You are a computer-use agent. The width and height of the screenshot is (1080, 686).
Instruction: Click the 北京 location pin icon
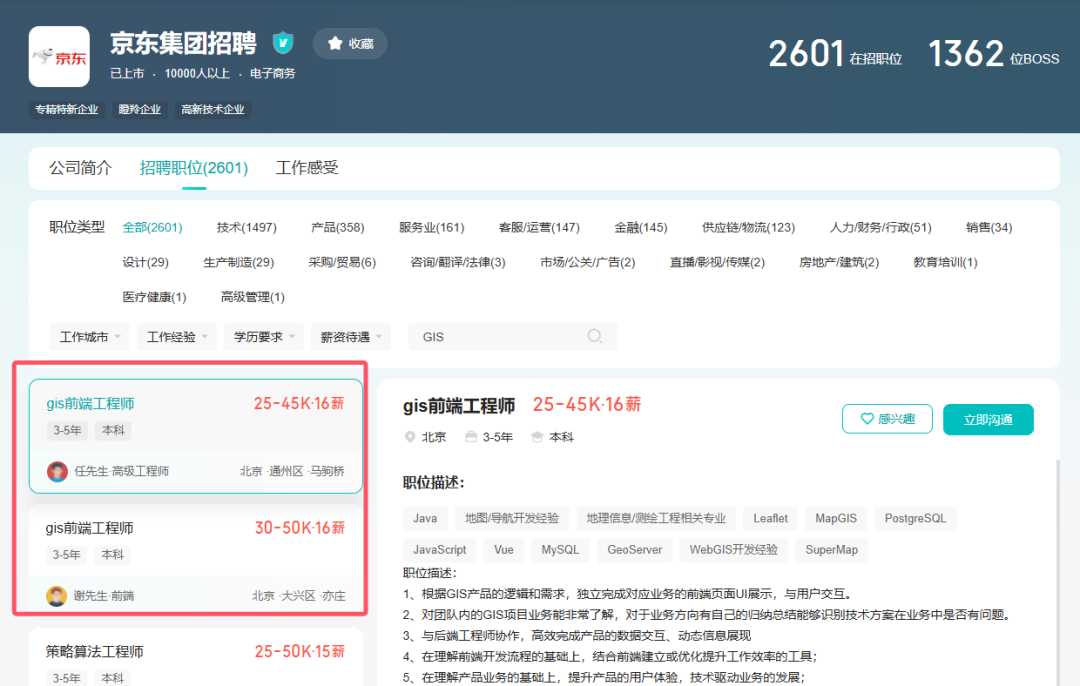pyautogui.click(x=410, y=437)
